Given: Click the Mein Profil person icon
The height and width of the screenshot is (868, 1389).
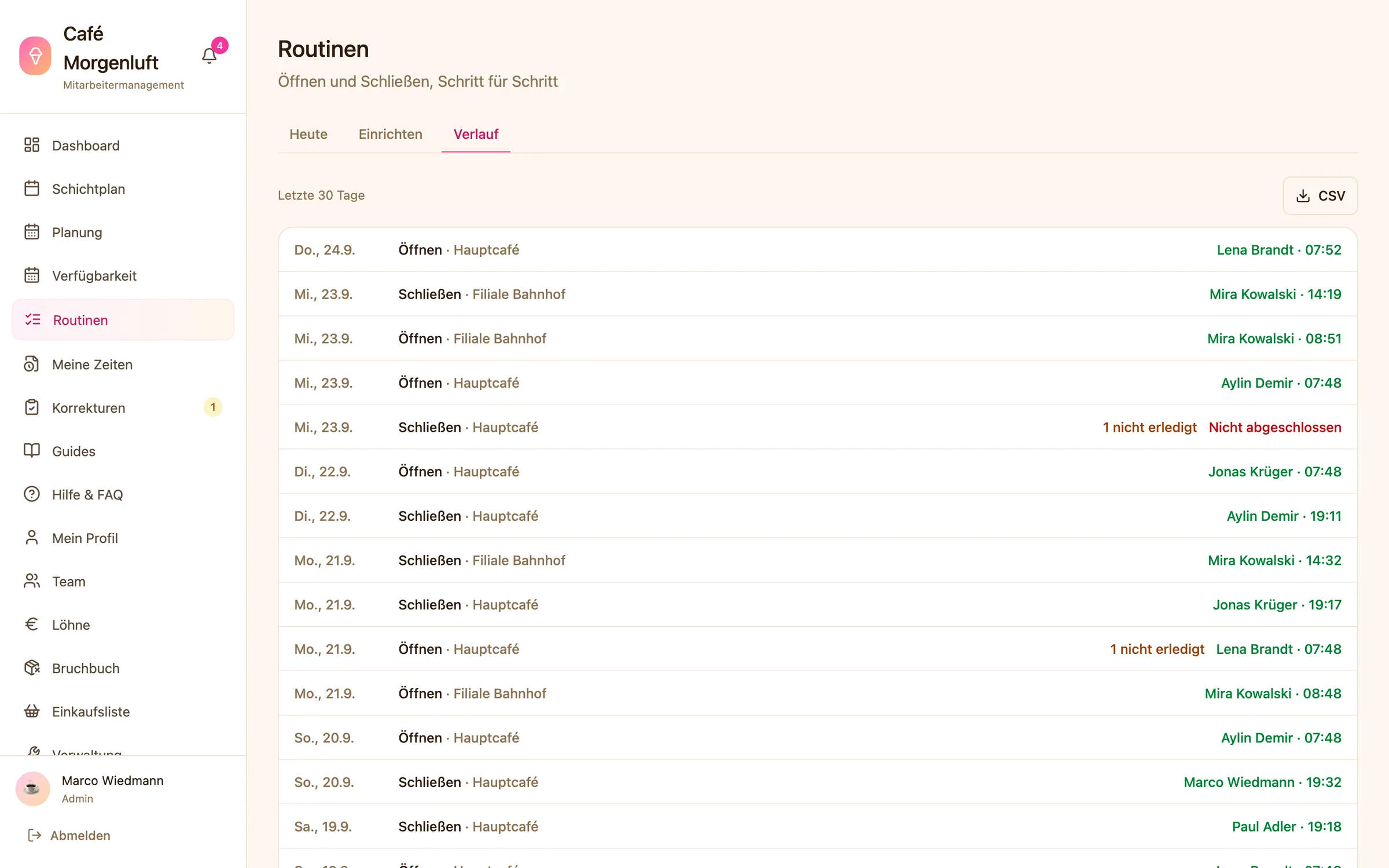Looking at the screenshot, I should point(32,538).
